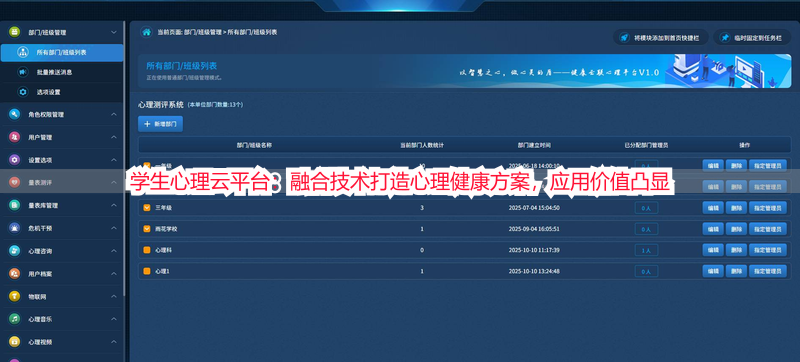
Task: Click 删除 in the 心理1 row
Action: pyautogui.click(x=736, y=272)
